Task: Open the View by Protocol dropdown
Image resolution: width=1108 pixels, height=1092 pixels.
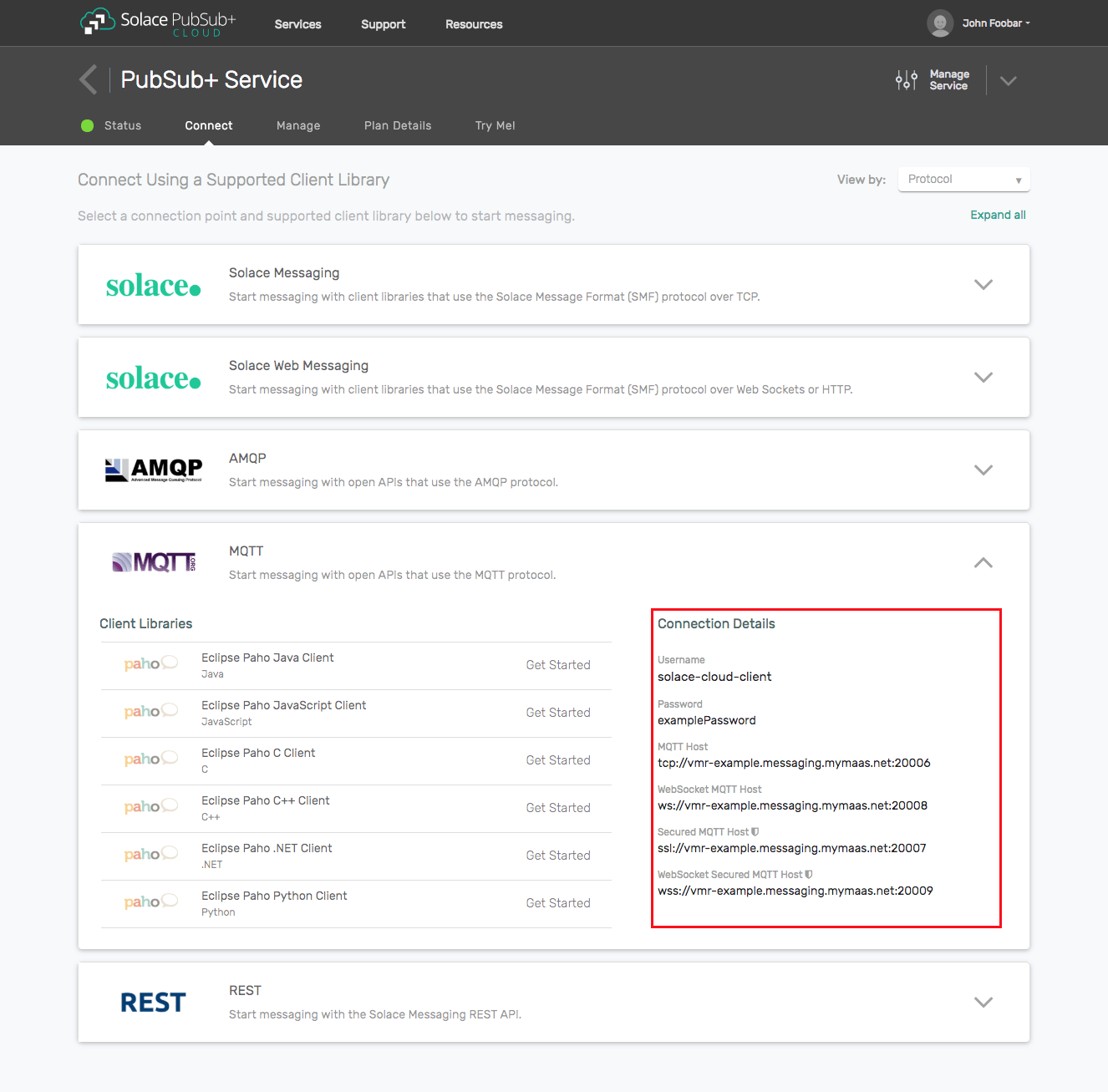Action: [x=963, y=179]
